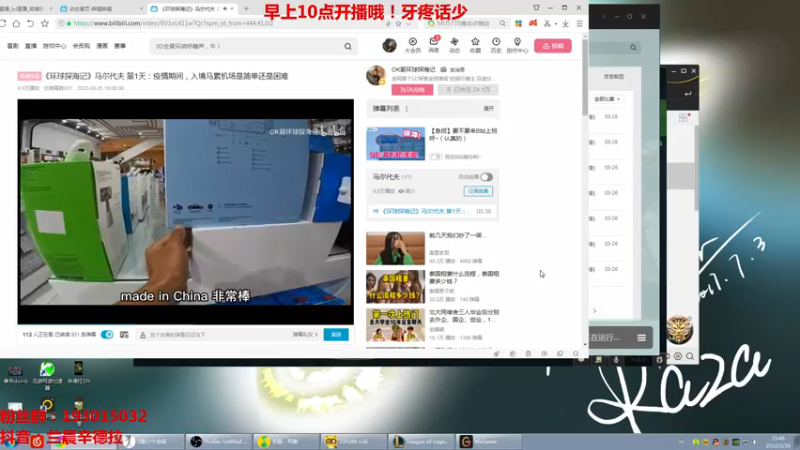Open the scissors screenshot tool in browser

547,23
